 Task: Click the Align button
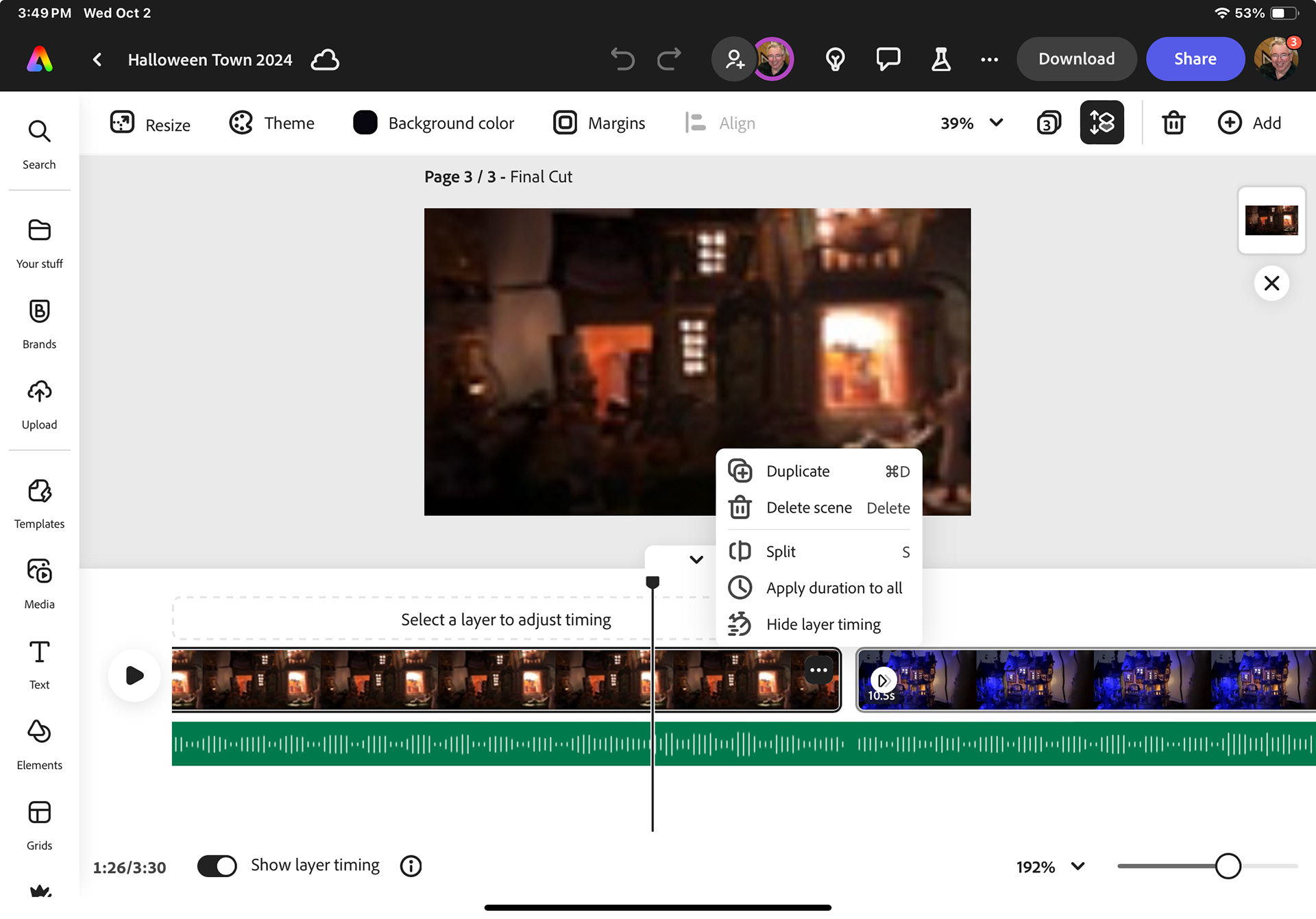coord(720,123)
